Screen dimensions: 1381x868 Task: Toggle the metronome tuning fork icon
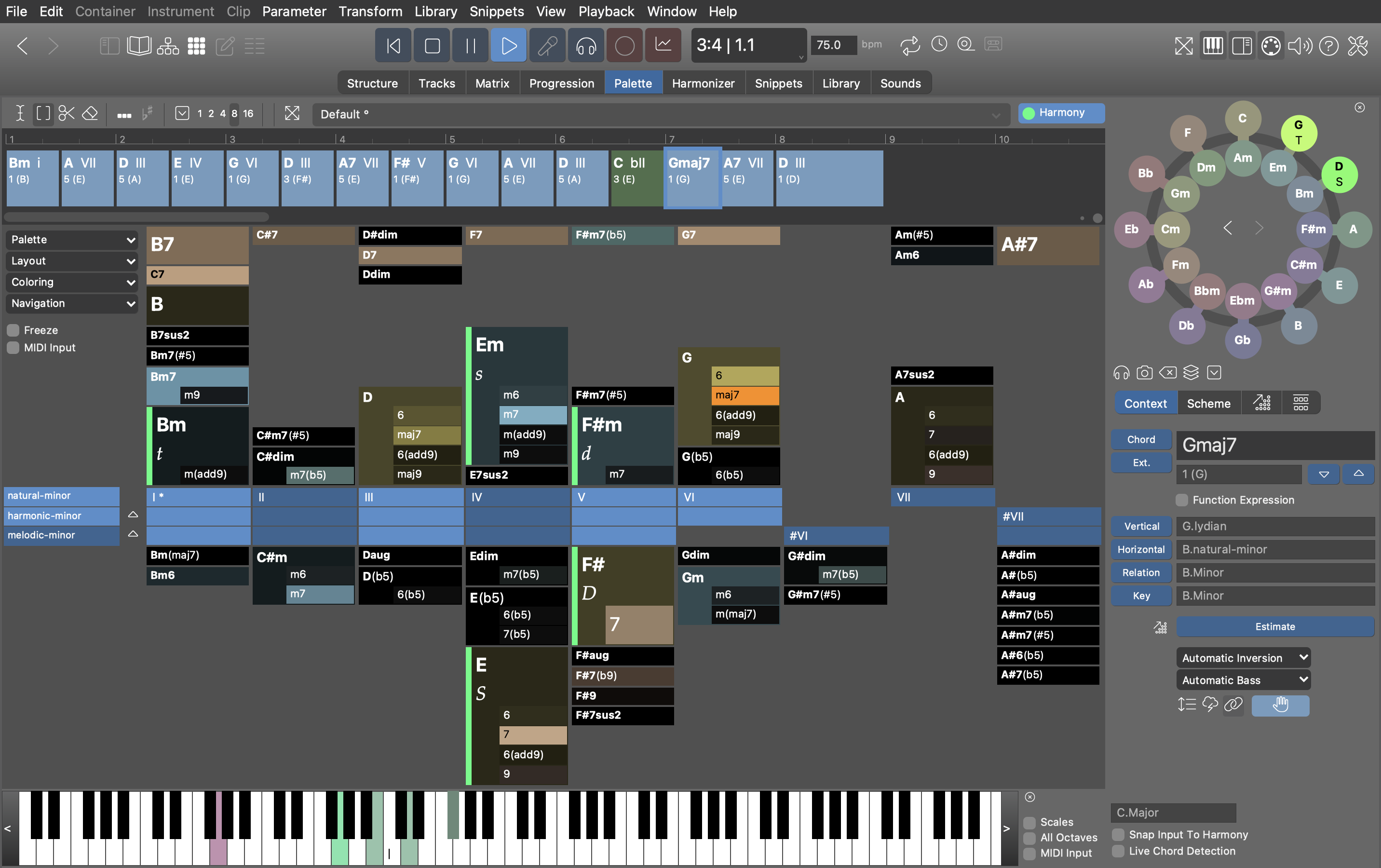pos(546,45)
